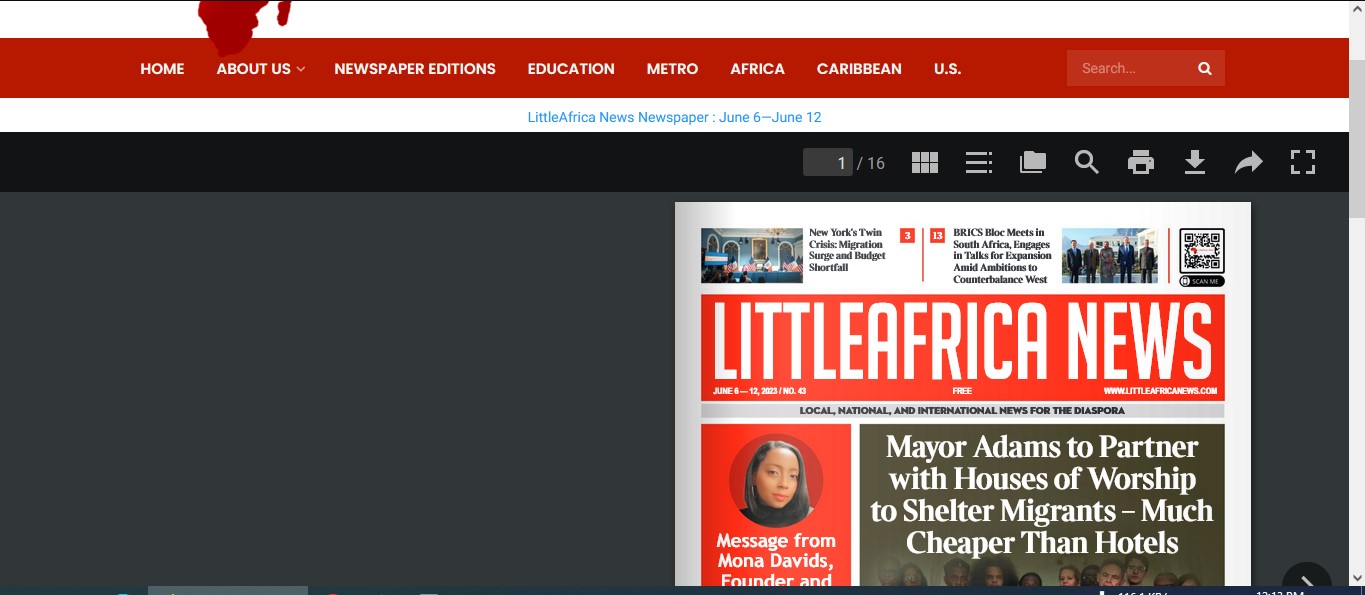
Task: Click the 'FREE' label on the masthead
Action: (962, 391)
